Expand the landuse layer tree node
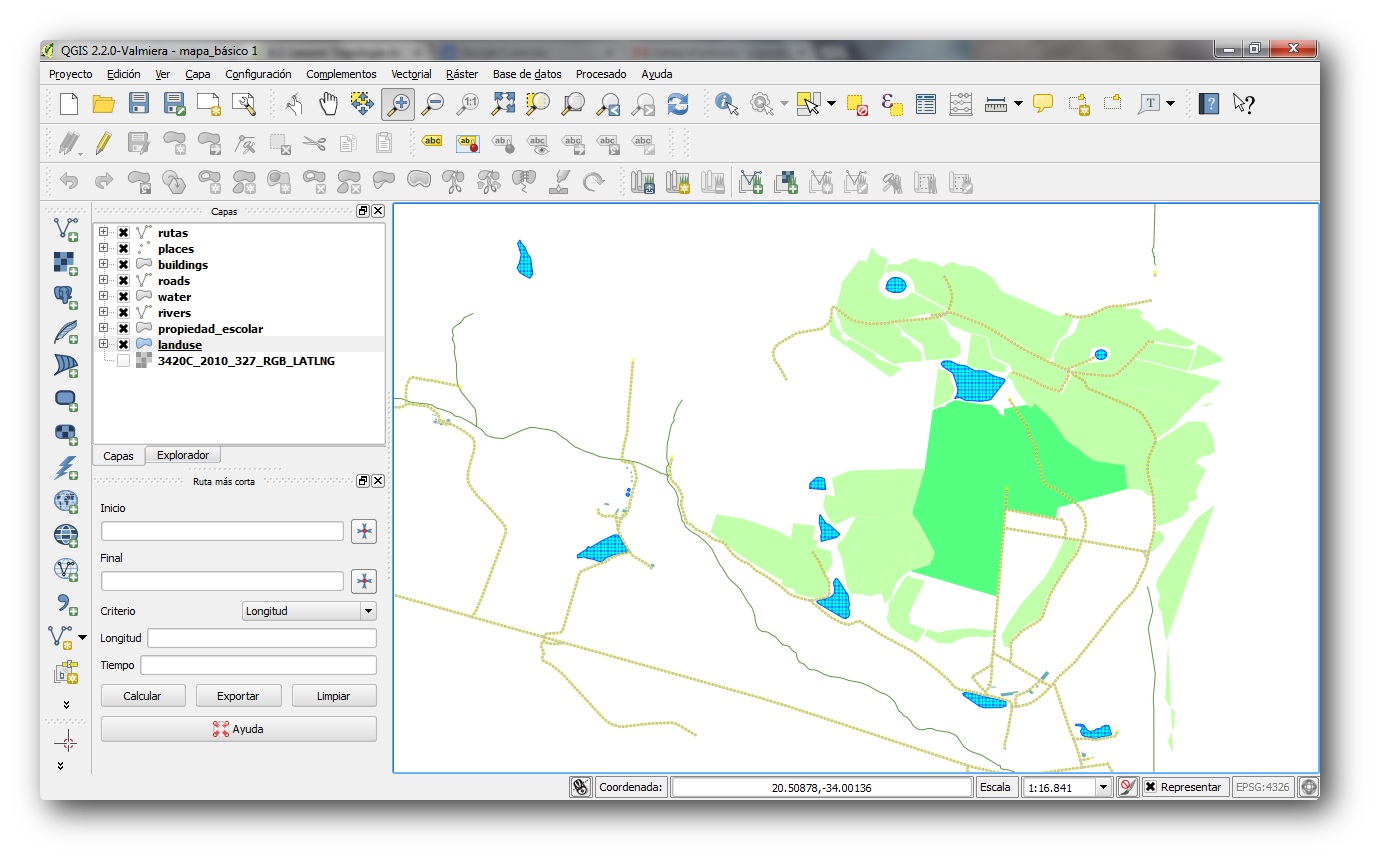Image resolution: width=1380 pixels, height=860 pixels. point(103,345)
